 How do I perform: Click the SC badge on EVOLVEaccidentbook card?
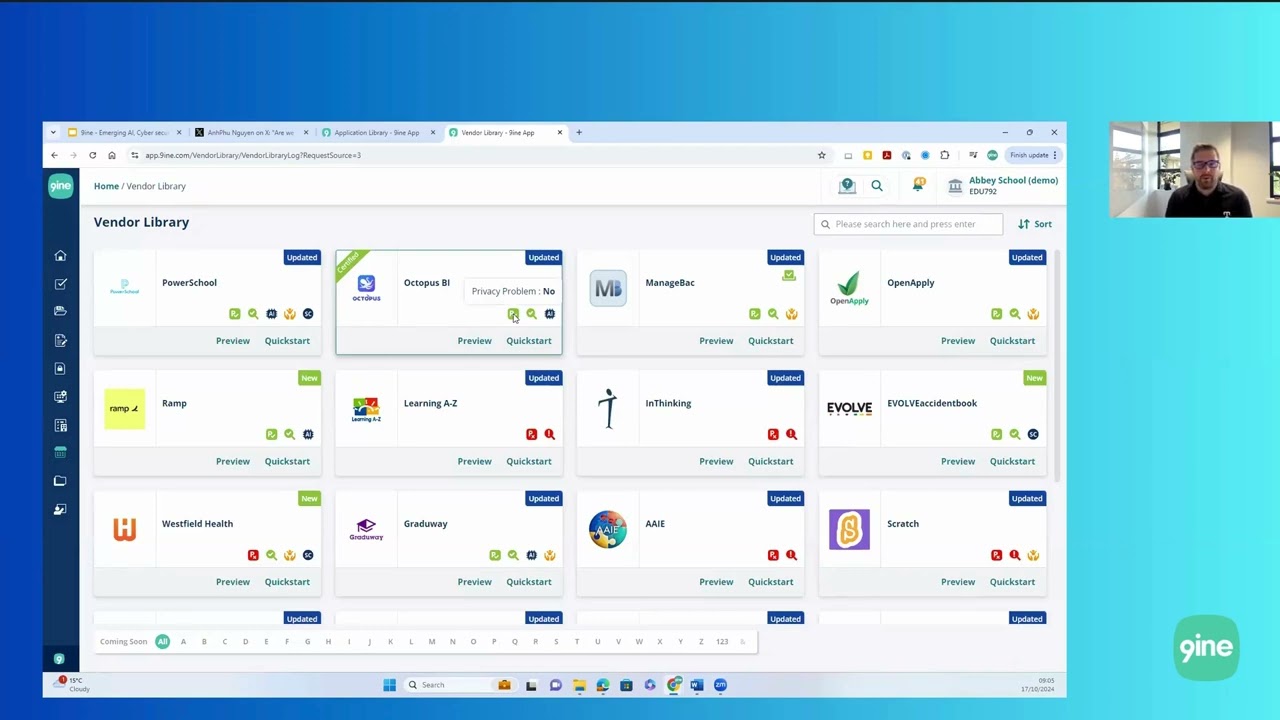tap(1033, 434)
